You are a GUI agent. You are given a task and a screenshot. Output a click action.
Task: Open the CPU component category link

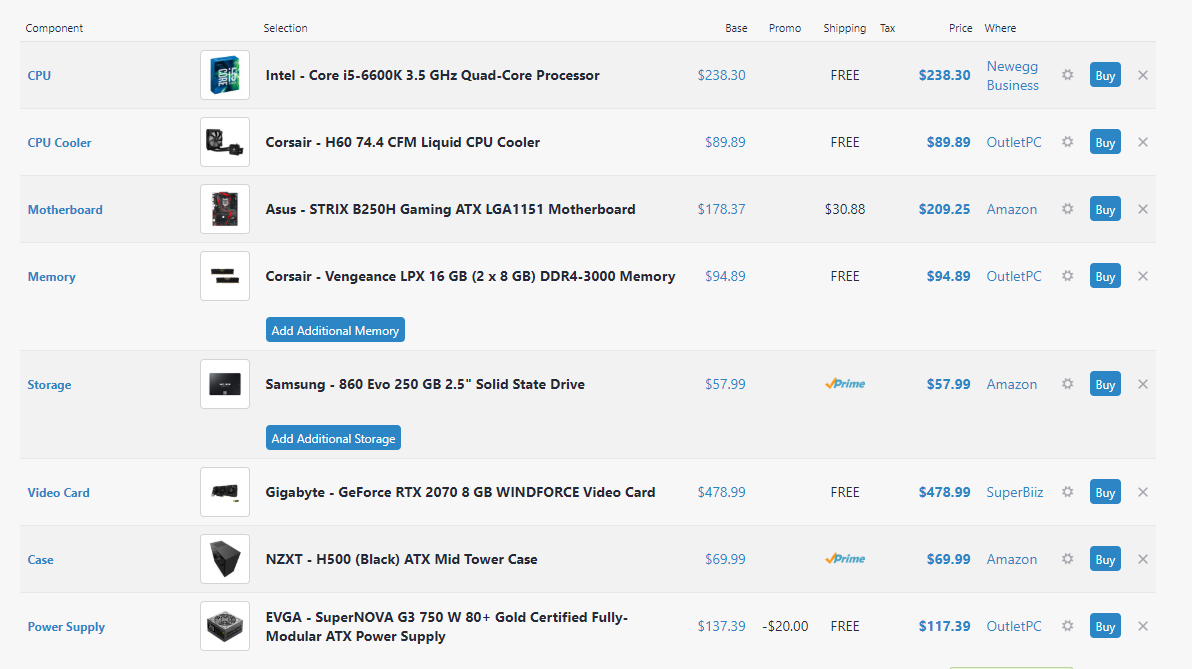pyautogui.click(x=40, y=75)
